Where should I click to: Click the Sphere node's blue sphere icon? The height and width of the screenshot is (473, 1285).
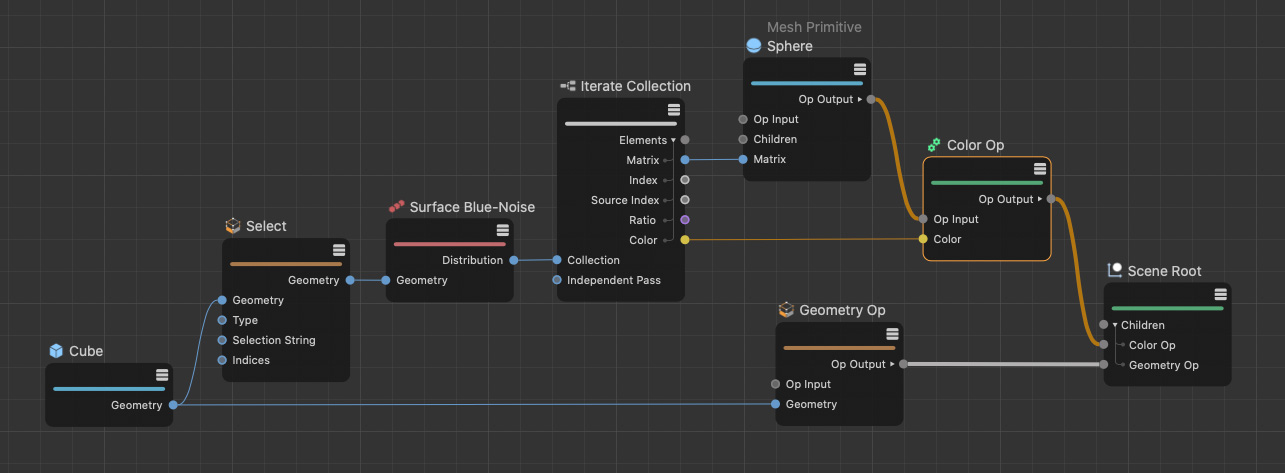754,46
